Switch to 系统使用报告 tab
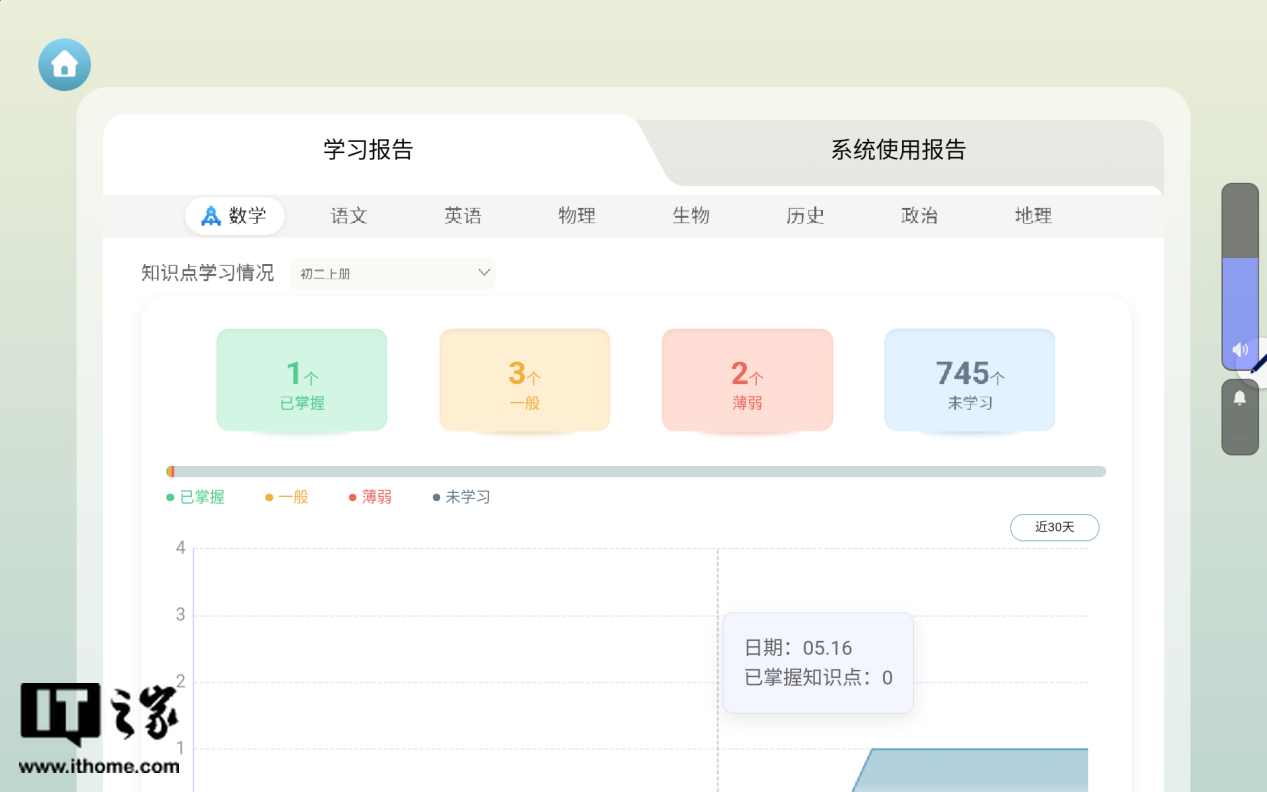The height and width of the screenshot is (792, 1267). (x=898, y=150)
